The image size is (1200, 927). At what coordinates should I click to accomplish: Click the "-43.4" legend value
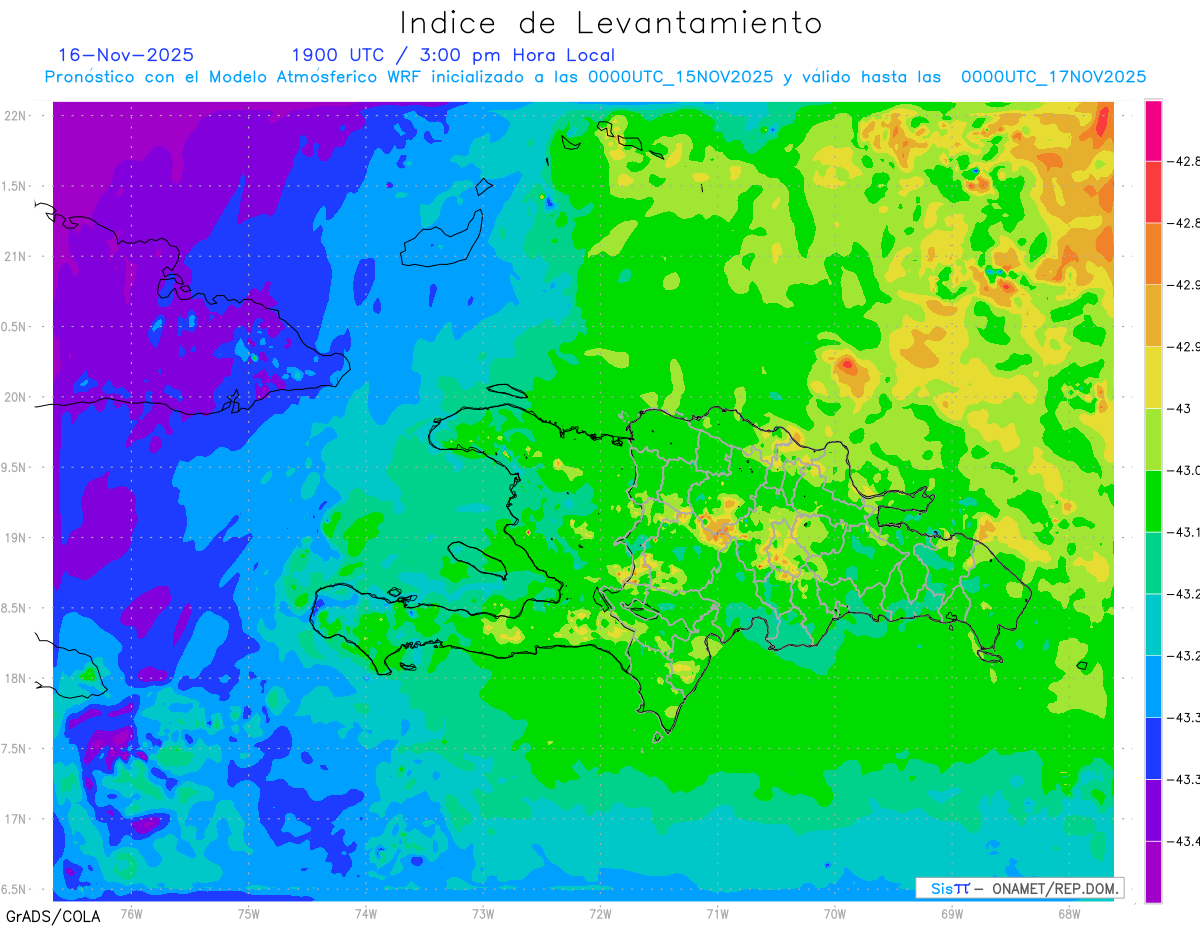tap(1186, 841)
